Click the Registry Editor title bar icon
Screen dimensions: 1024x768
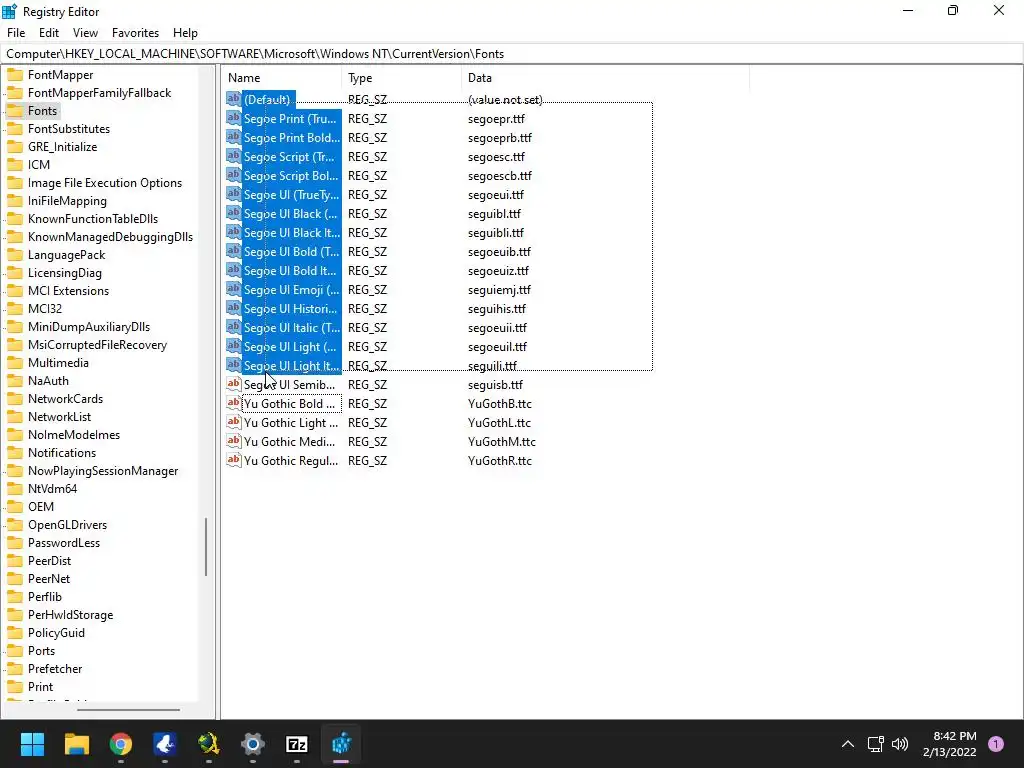10,11
